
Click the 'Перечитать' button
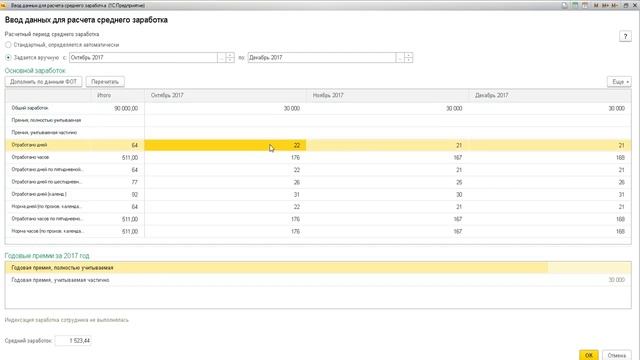click(105, 82)
